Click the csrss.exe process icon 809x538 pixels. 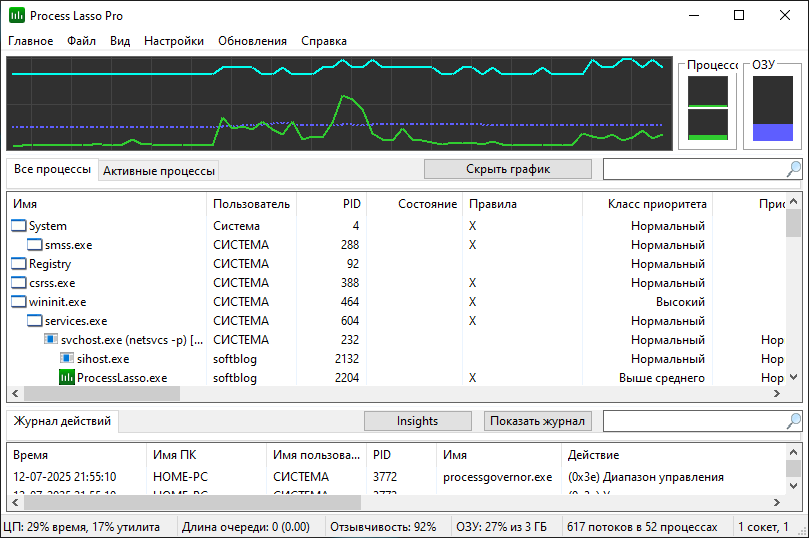point(19,283)
